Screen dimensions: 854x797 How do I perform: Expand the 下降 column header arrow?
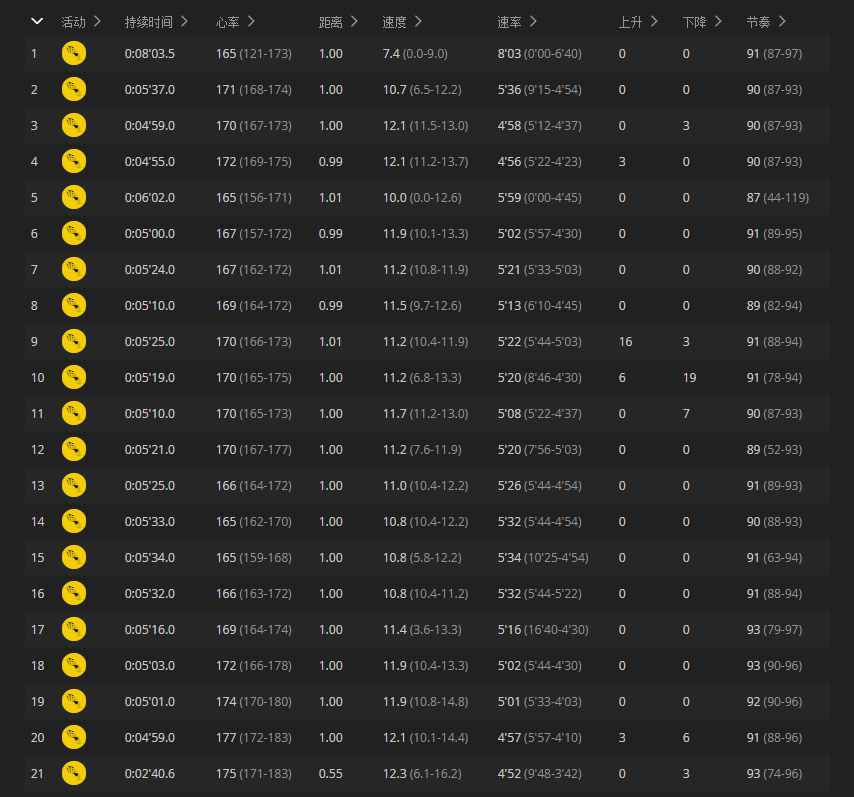click(718, 21)
